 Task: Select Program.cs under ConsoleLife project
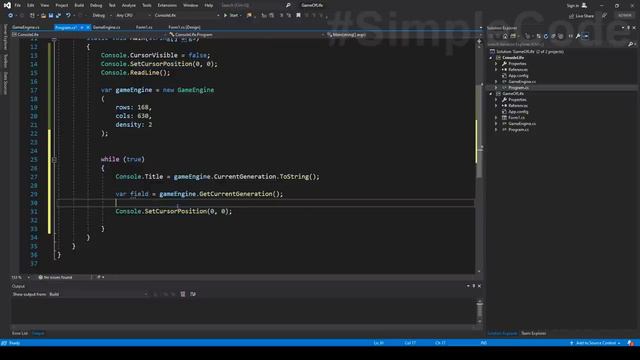point(518,88)
